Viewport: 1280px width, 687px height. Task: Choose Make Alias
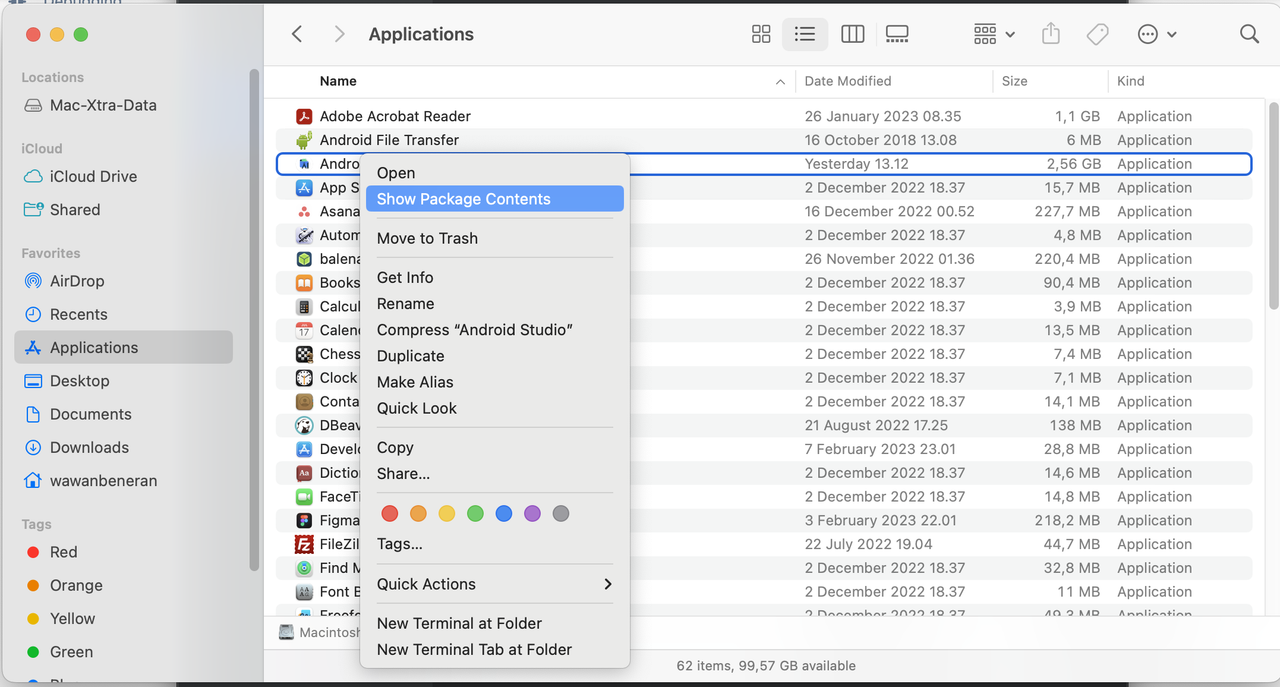[x=494, y=381]
